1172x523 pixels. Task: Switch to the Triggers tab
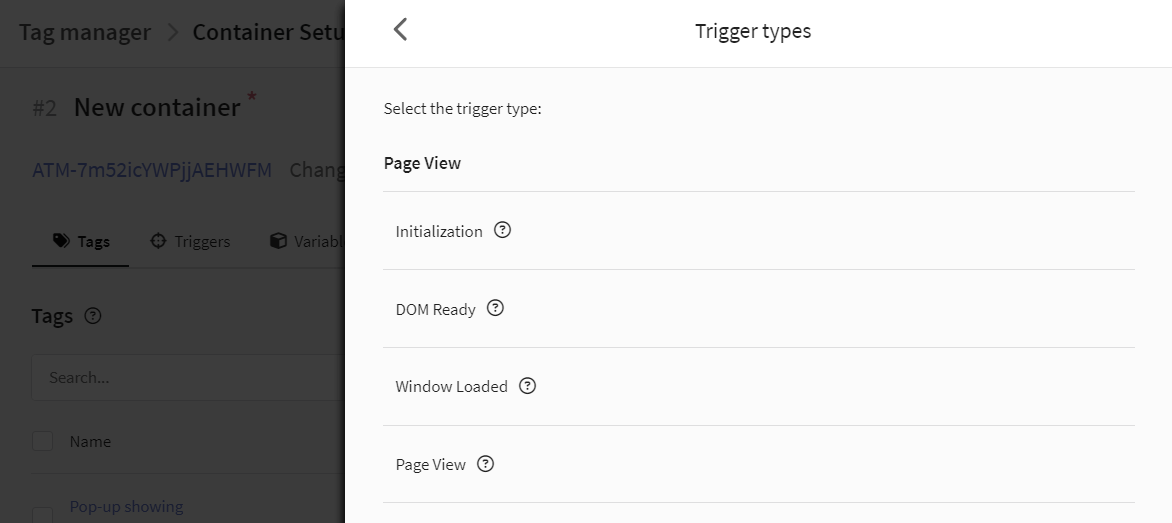pyautogui.click(x=190, y=241)
